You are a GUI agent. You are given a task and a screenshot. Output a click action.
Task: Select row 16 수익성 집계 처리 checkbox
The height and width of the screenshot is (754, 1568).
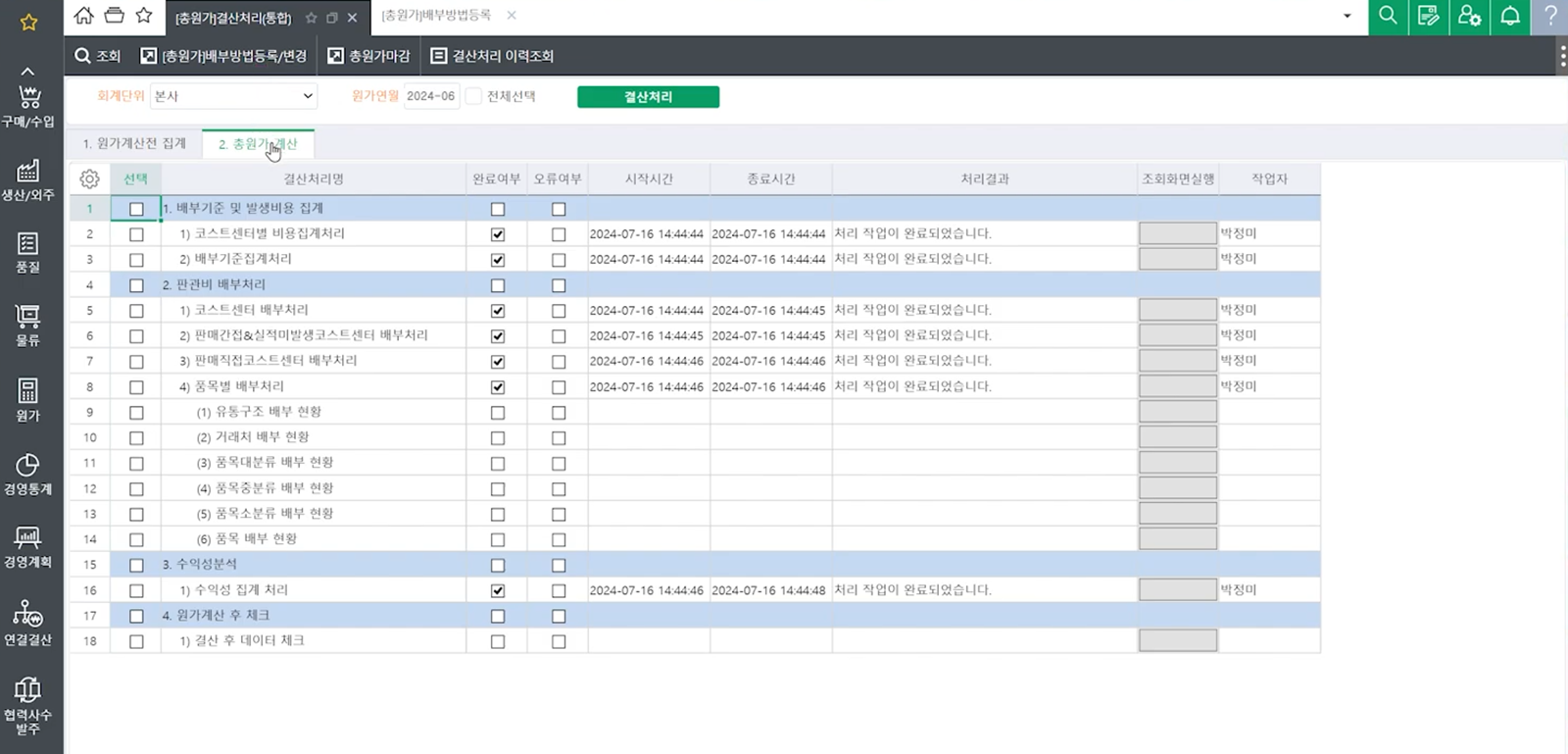pos(136,591)
